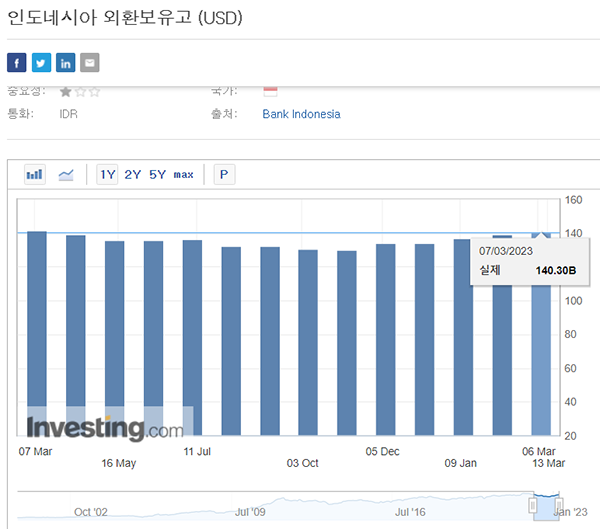Share the page on Facebook

16,63
